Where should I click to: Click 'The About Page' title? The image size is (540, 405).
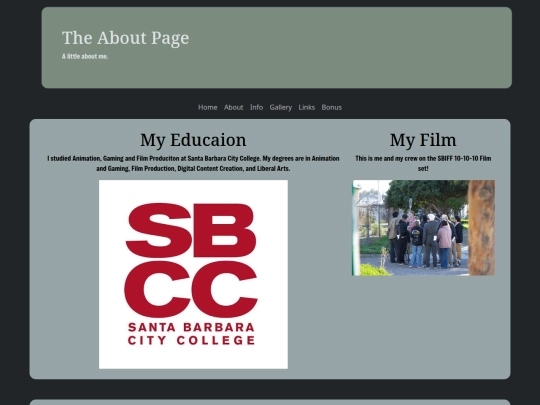(125, 38)
